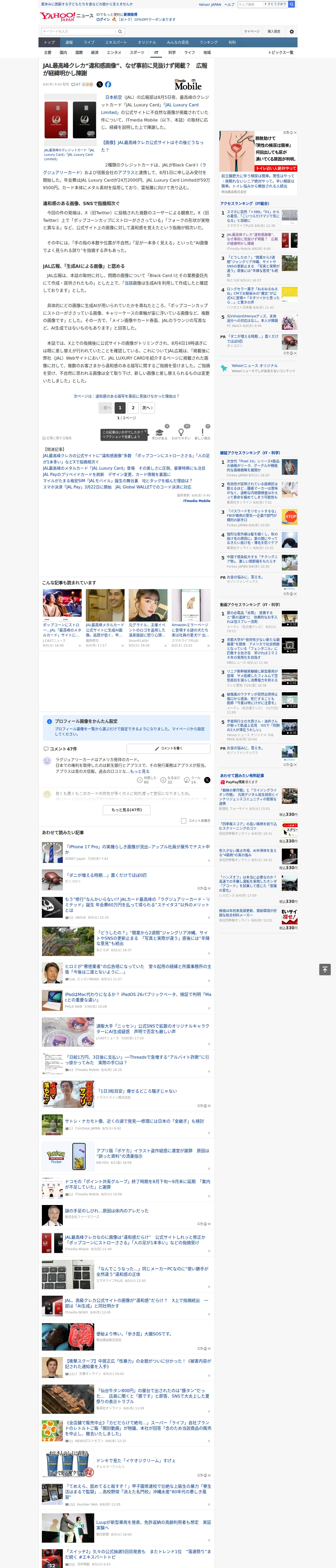Go to the 次へ next page
The image size is (336, 1568).
click(148, 408)
